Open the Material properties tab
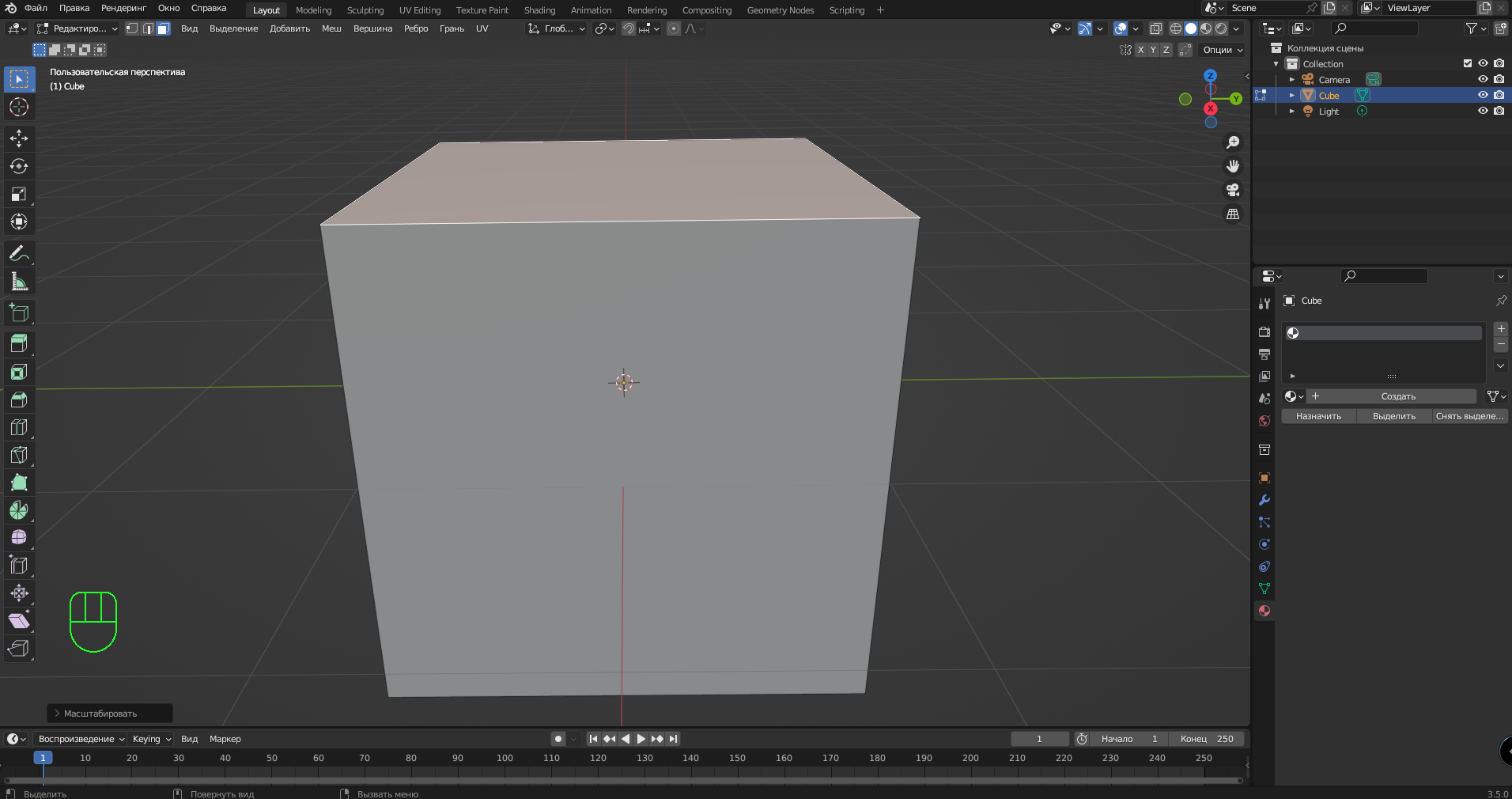 [1264, 611]
